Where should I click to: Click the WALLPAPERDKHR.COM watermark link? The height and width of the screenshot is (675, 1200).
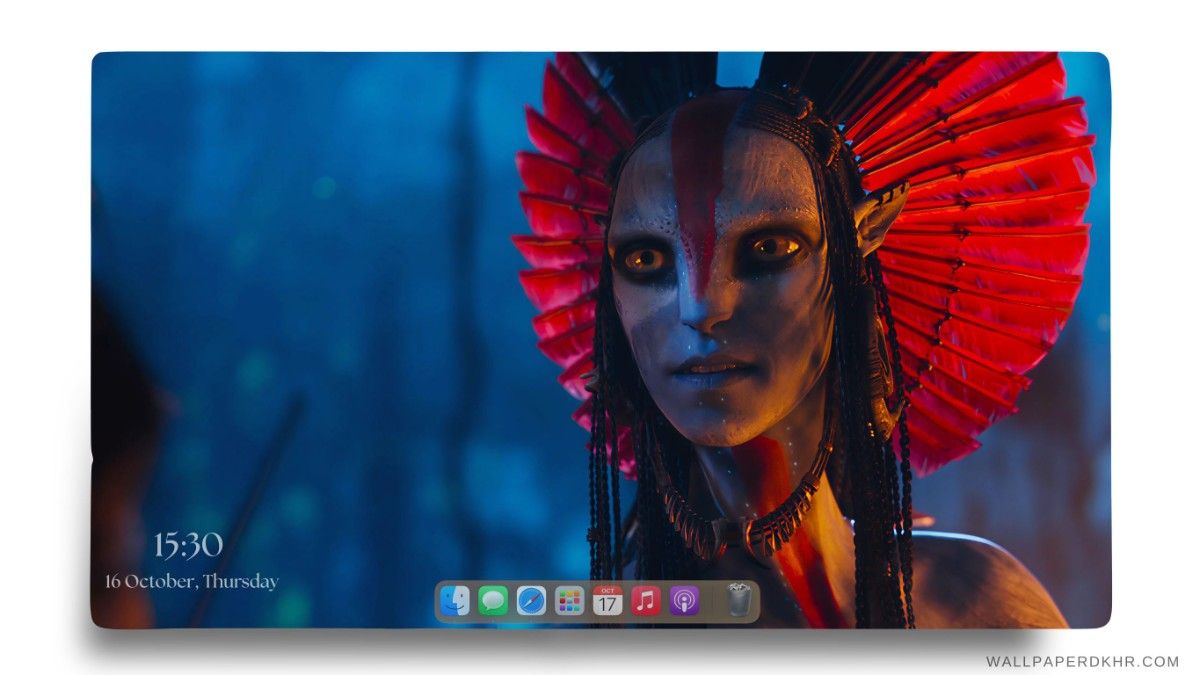coord(1082,662)
